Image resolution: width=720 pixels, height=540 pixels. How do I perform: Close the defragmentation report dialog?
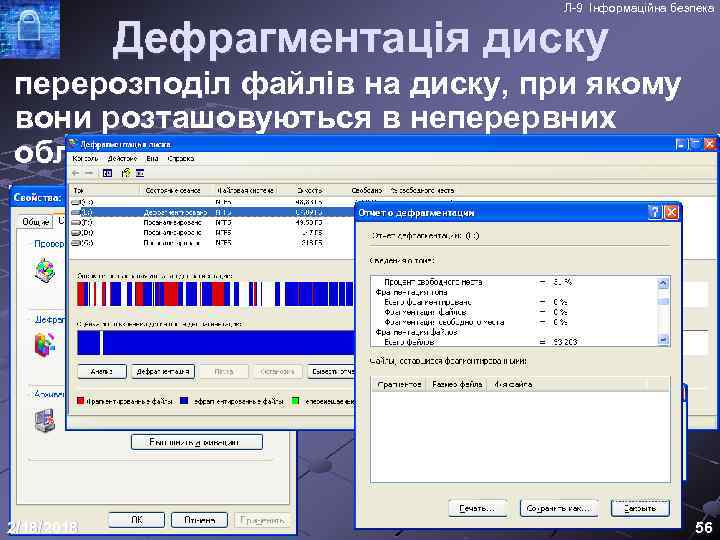click(x=671, y=213)
